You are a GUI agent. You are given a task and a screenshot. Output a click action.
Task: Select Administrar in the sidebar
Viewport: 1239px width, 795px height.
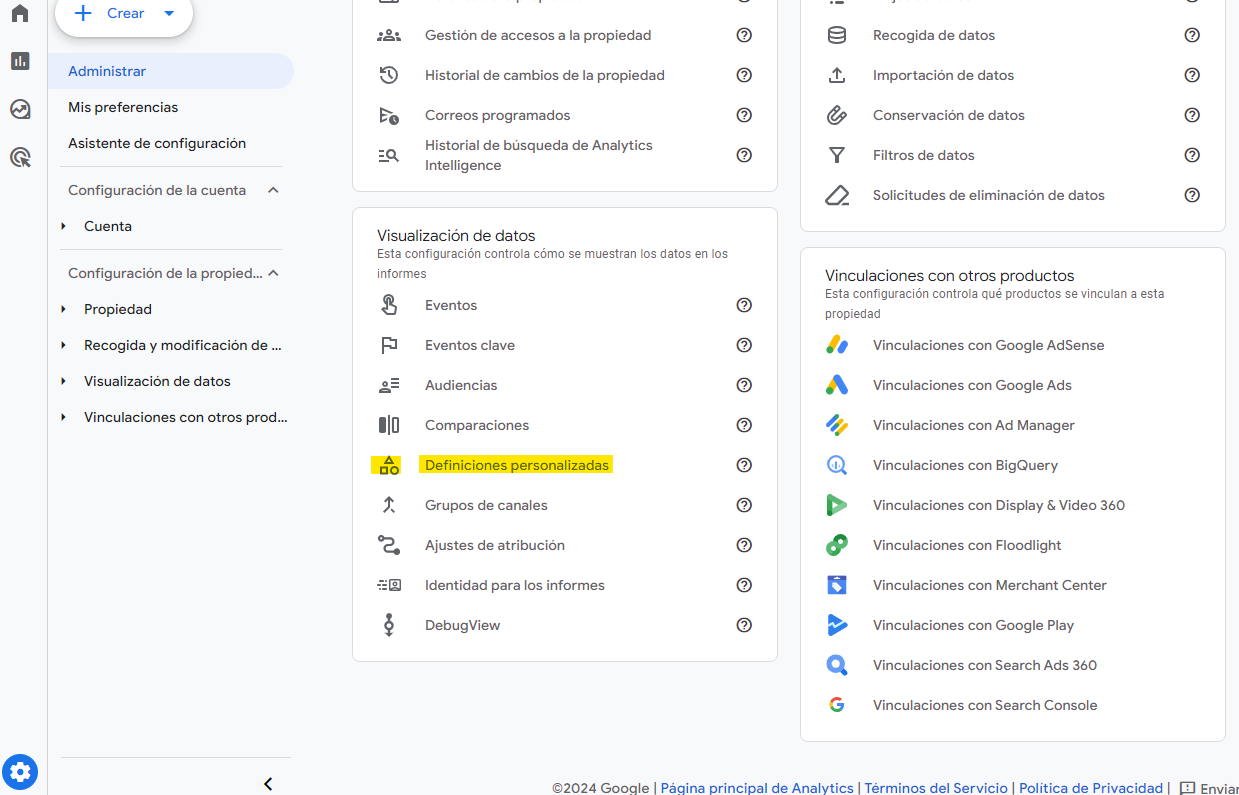(x=171, y=71)
